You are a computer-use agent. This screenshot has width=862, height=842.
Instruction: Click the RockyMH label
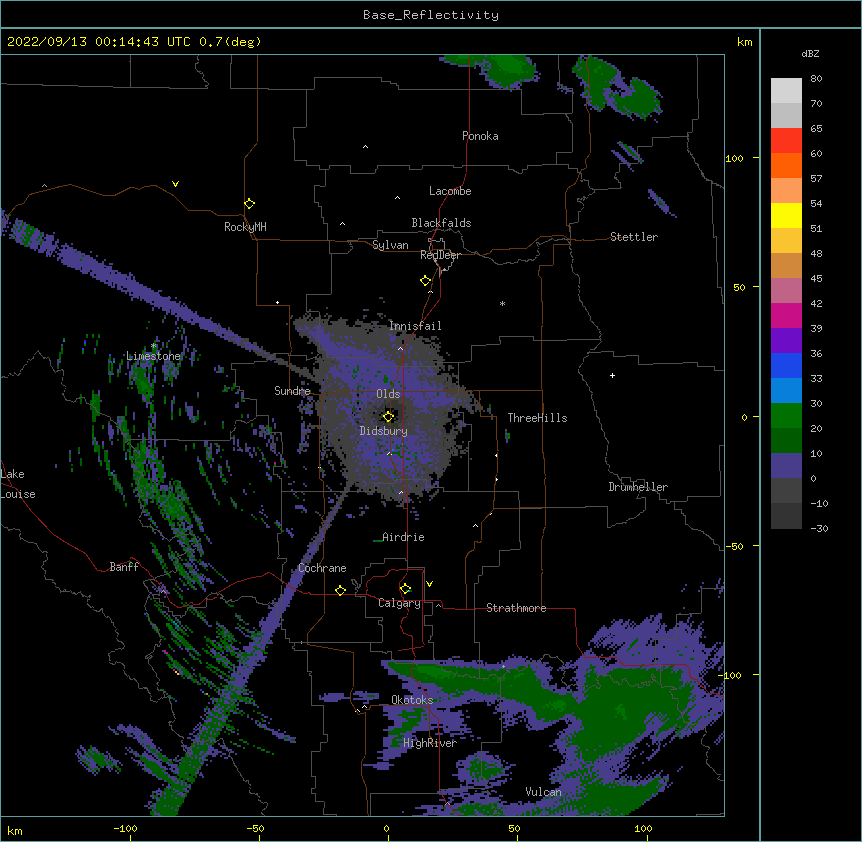click(x=245, y=227)
